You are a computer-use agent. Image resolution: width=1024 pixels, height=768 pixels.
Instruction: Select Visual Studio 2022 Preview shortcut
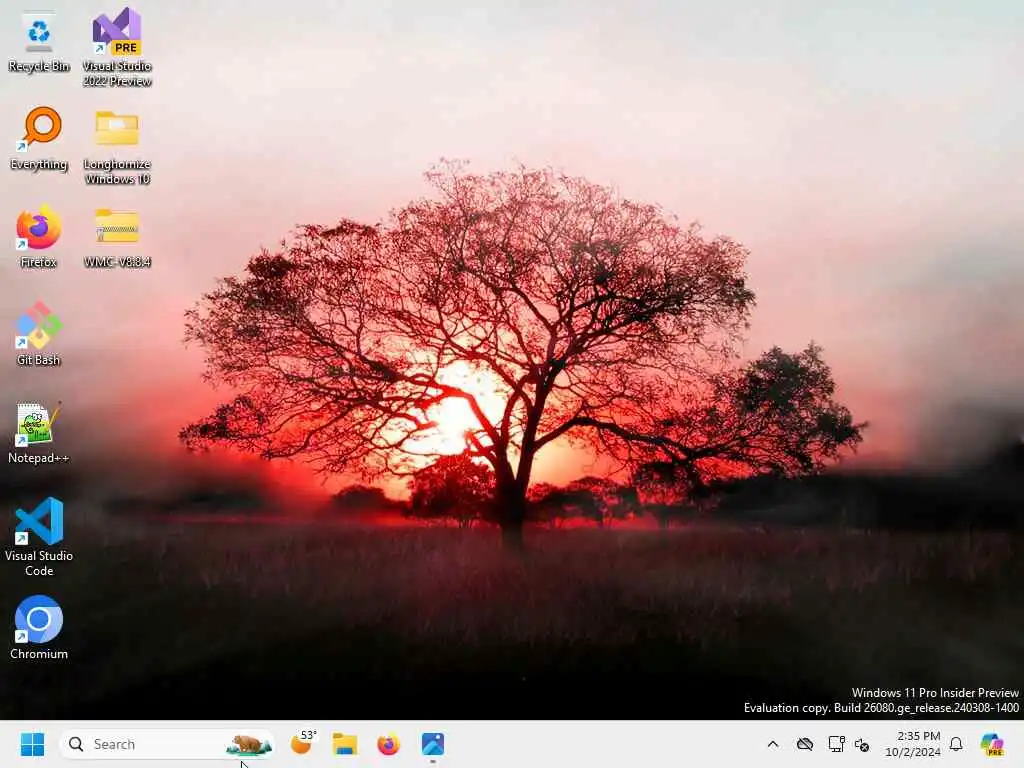click(117, 47)
